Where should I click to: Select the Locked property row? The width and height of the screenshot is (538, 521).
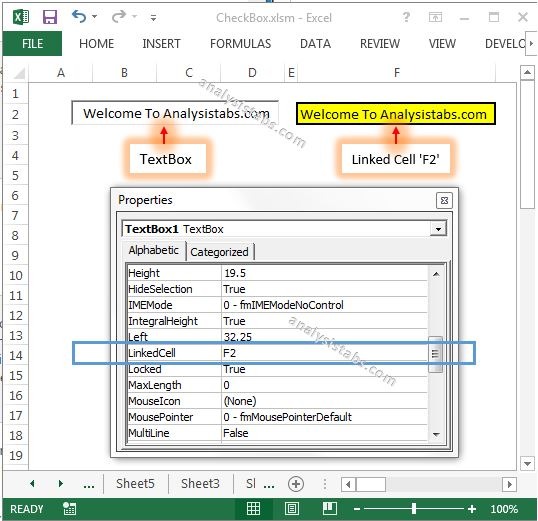277,369
